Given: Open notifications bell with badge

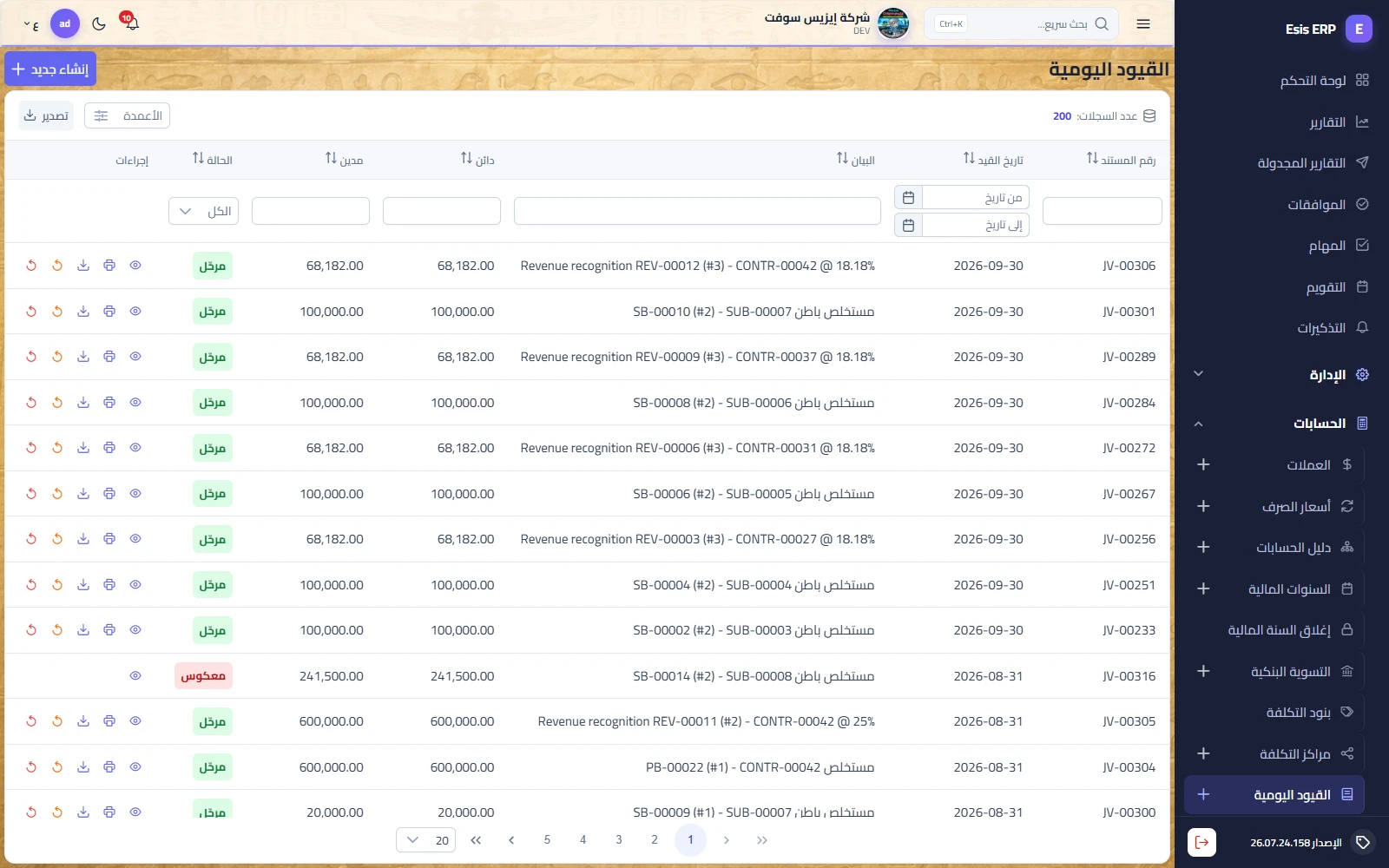Looking at the screenshot, I should click(x=131, y=22).
